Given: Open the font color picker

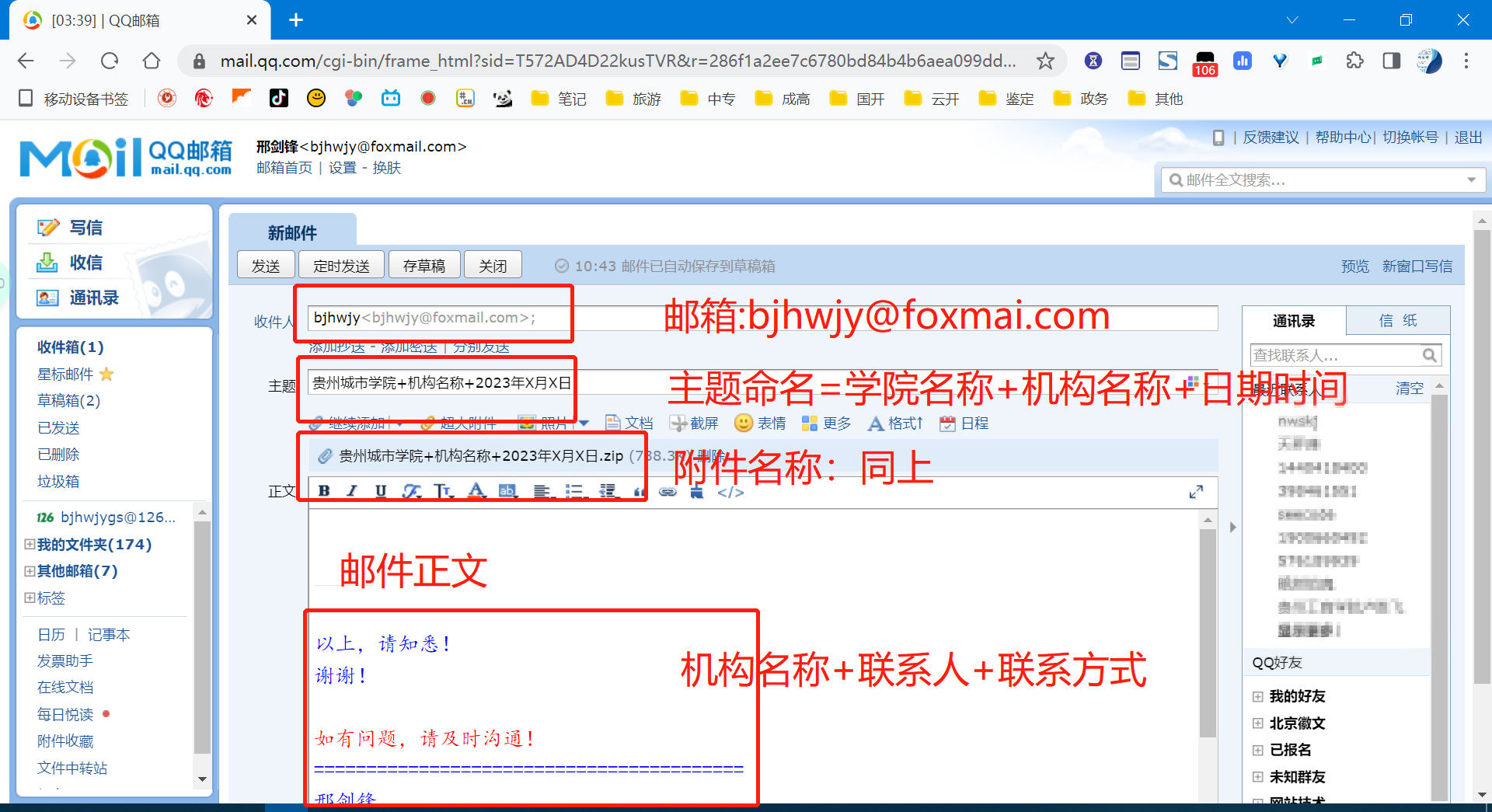Looking at the screenshot, I should point(476,491).
